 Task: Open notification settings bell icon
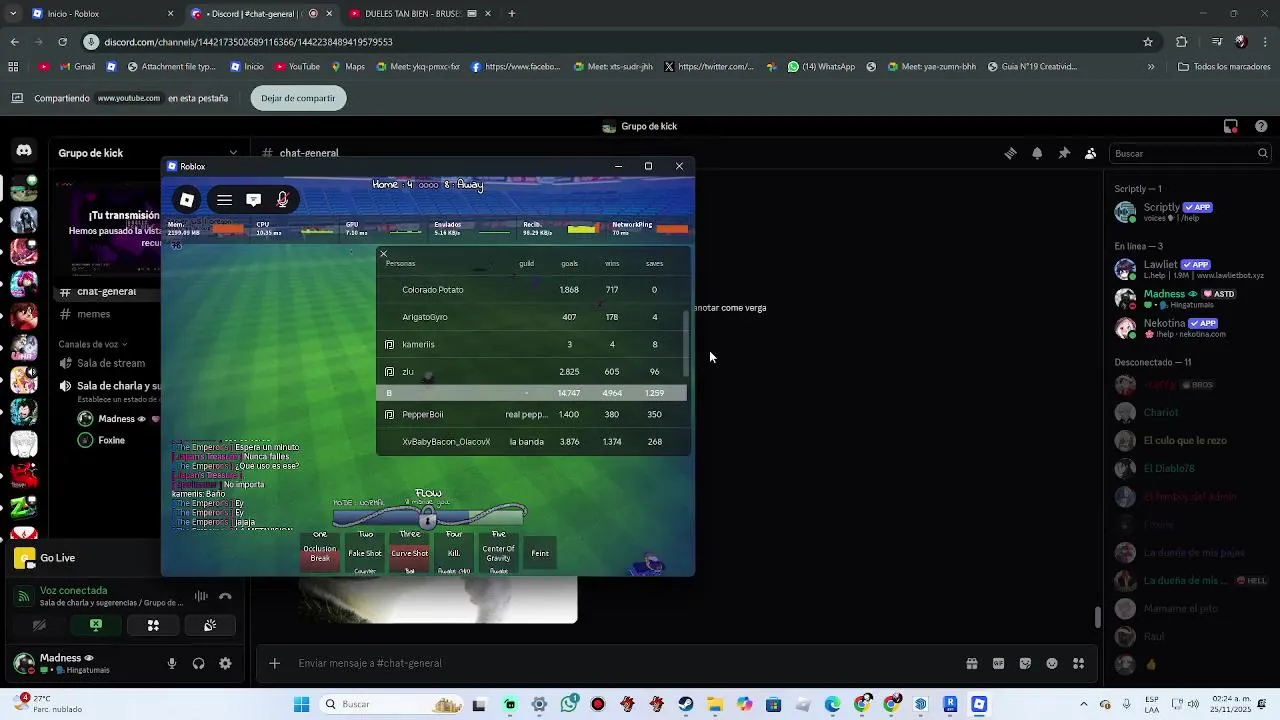pos(1037,153)
